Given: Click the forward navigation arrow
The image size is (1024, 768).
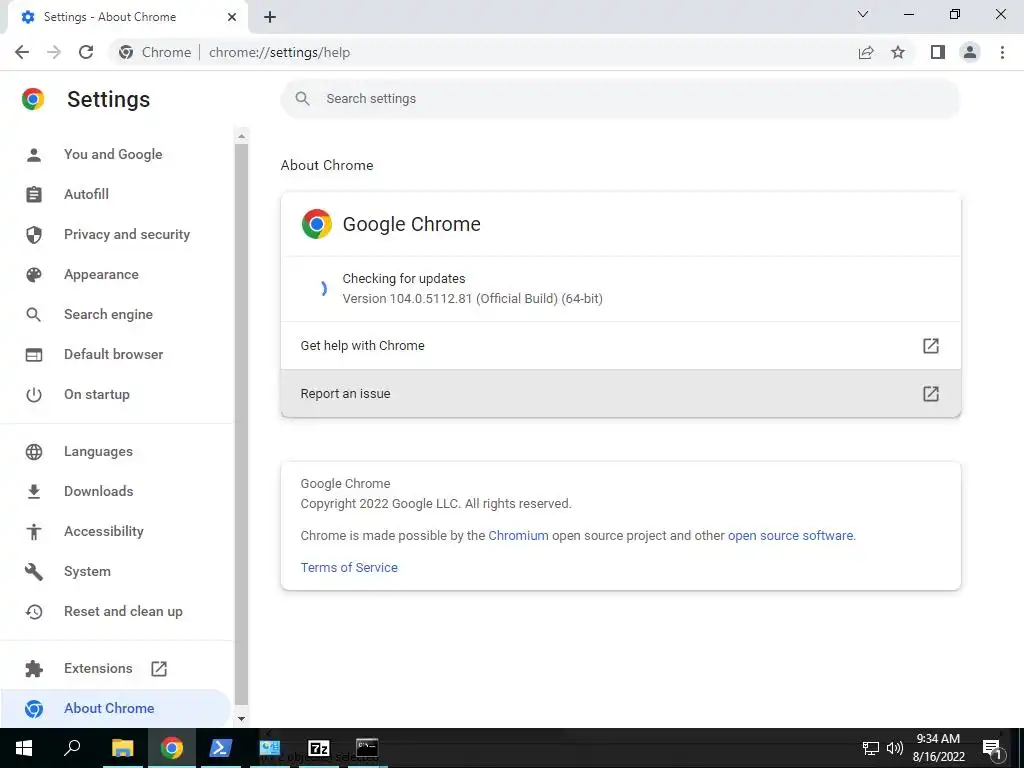Looking at the screenshot, I should tap(54, 52).
